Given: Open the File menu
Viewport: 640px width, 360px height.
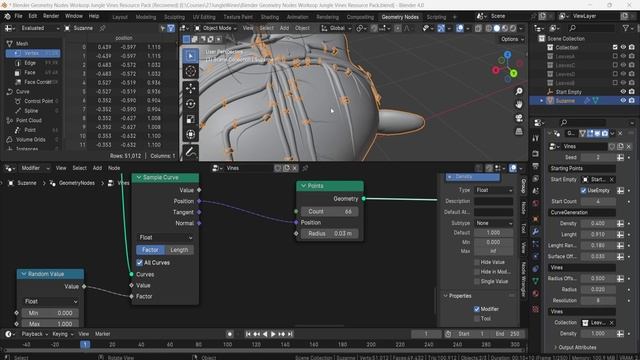Looking at the screenshot, I should click(x=18, y=16).
